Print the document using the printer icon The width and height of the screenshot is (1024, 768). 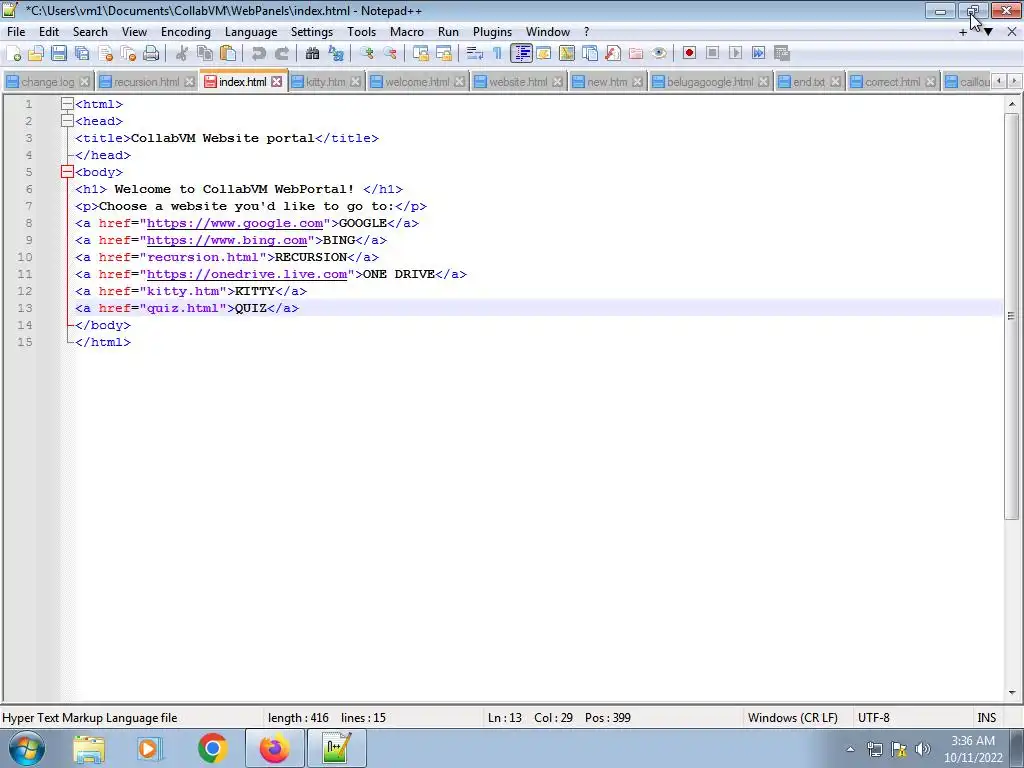click(x=151, y=54)
